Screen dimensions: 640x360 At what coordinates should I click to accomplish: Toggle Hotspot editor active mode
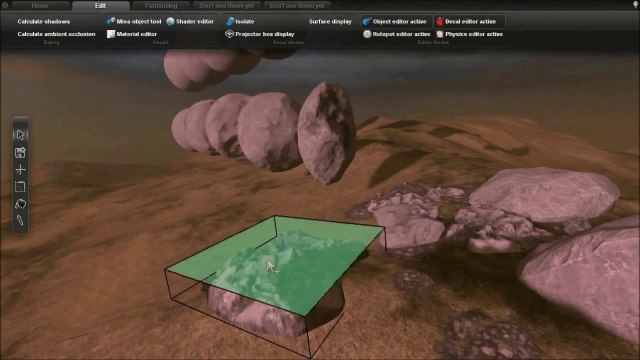tap(396, 34)
